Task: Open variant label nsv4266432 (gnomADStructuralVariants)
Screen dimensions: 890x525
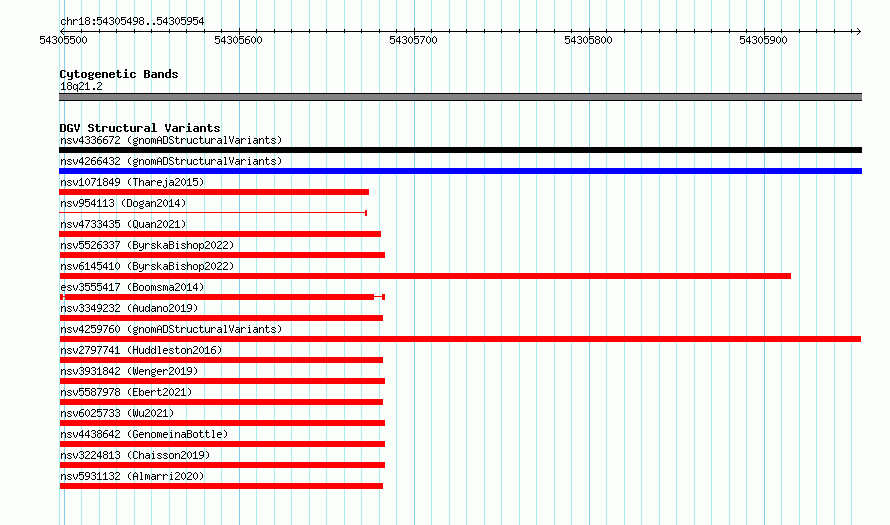Action: [171, 161]
